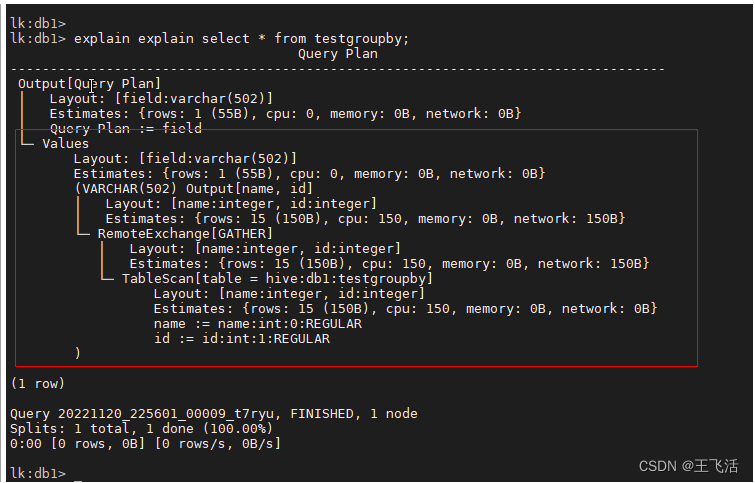Select the Values plan node
The width and height of the screenshot is (755, 483).
[65, 143]
